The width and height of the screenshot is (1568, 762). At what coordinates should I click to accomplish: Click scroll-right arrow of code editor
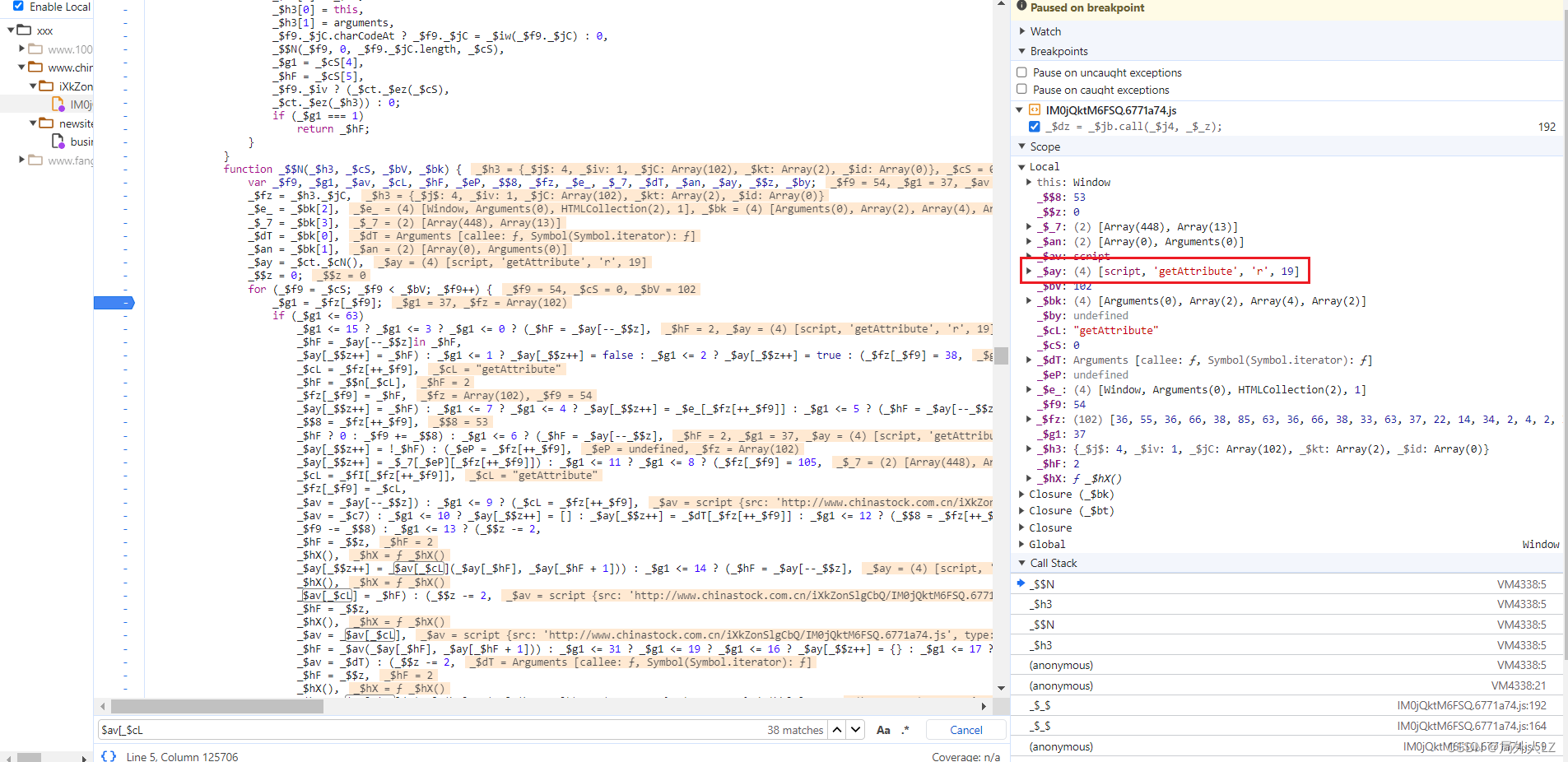(984, 706)
